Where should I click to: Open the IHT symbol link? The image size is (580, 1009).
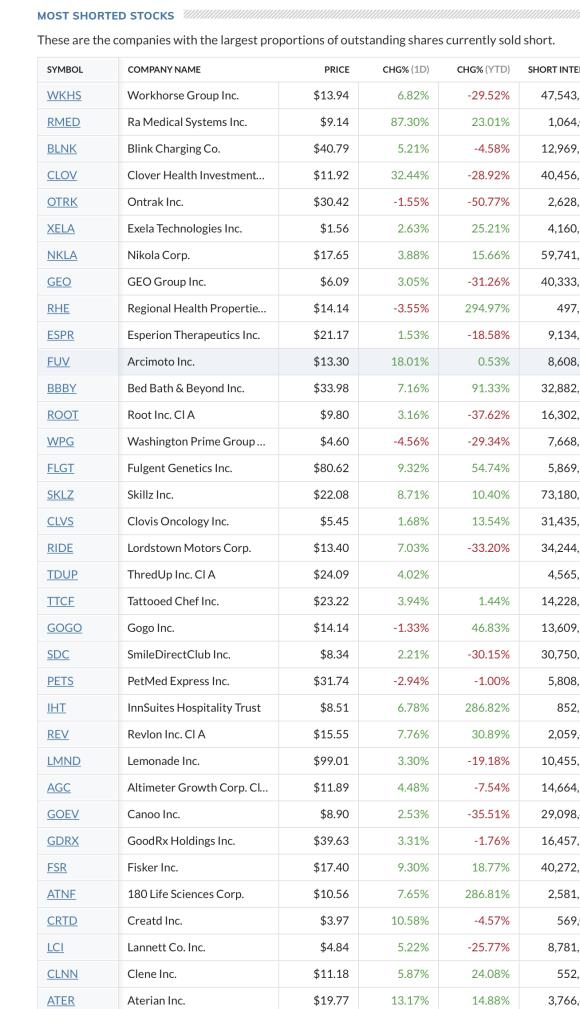tap(57, 708)
